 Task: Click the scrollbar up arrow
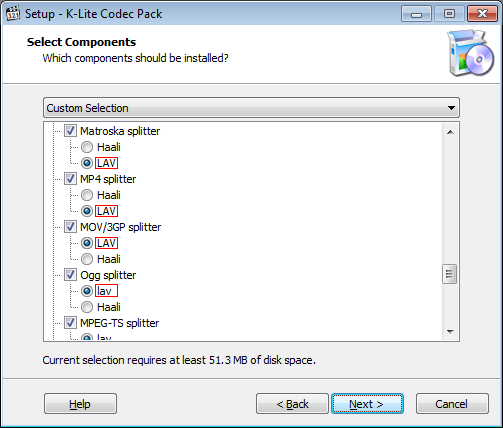[x=450, y=132]
